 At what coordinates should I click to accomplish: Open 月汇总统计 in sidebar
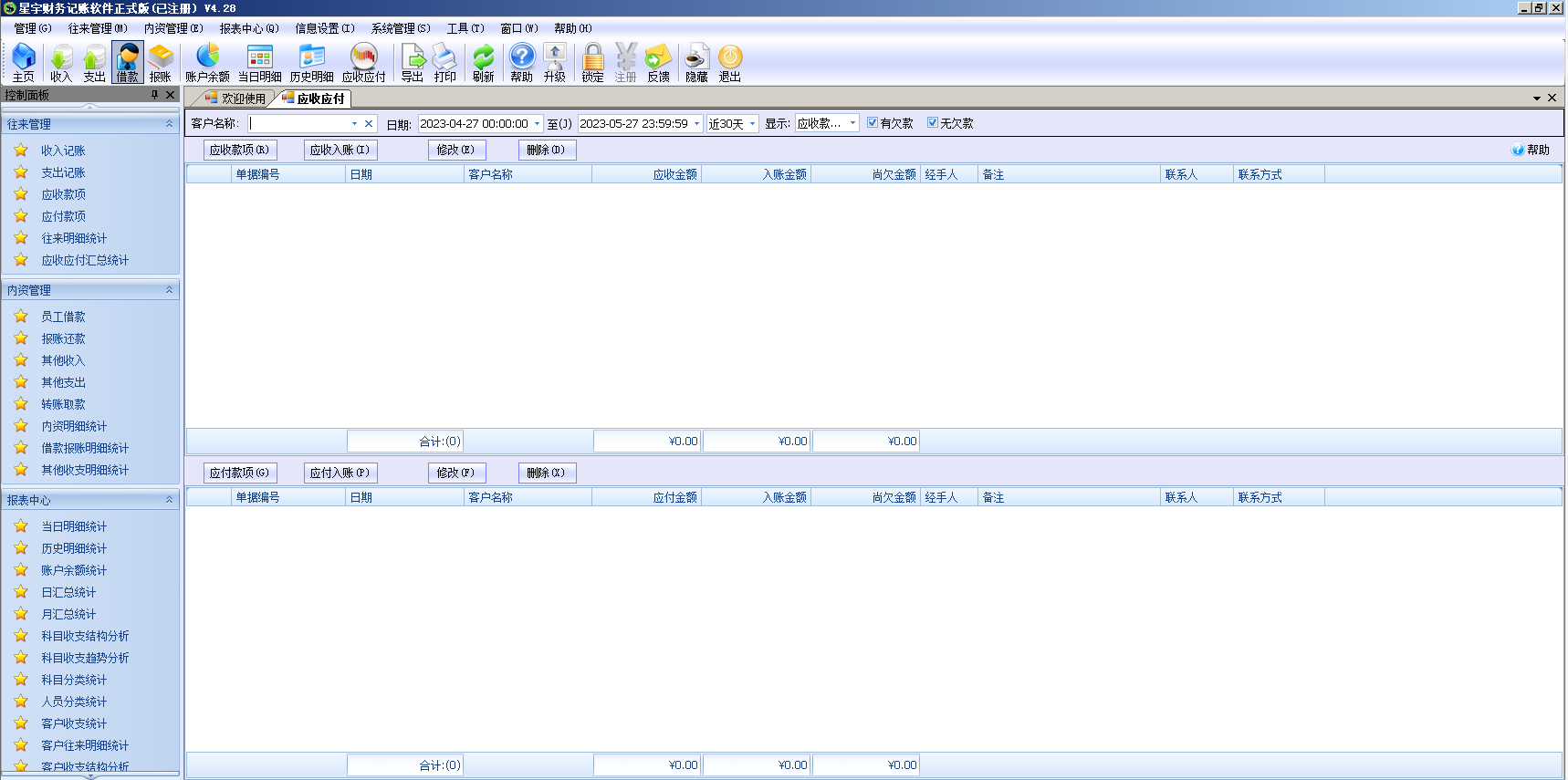(68, 614)
